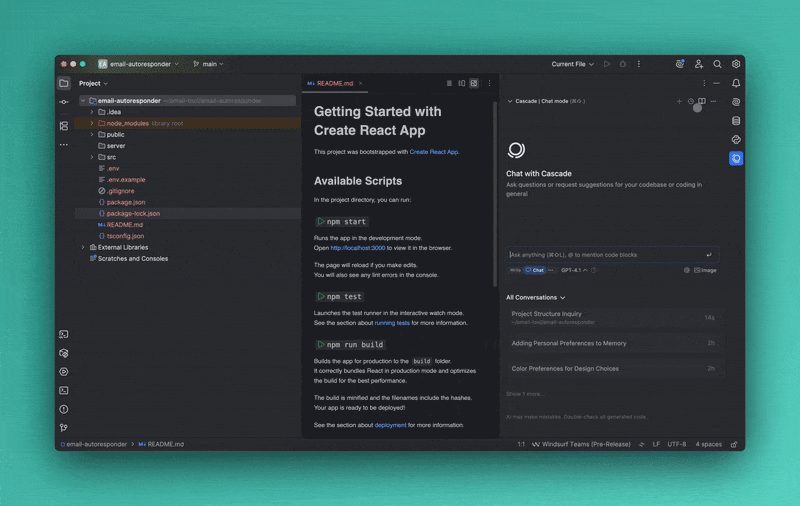The image size is (800, 506).
Task: Open the Git tool window icon
Action: (64, 428)
